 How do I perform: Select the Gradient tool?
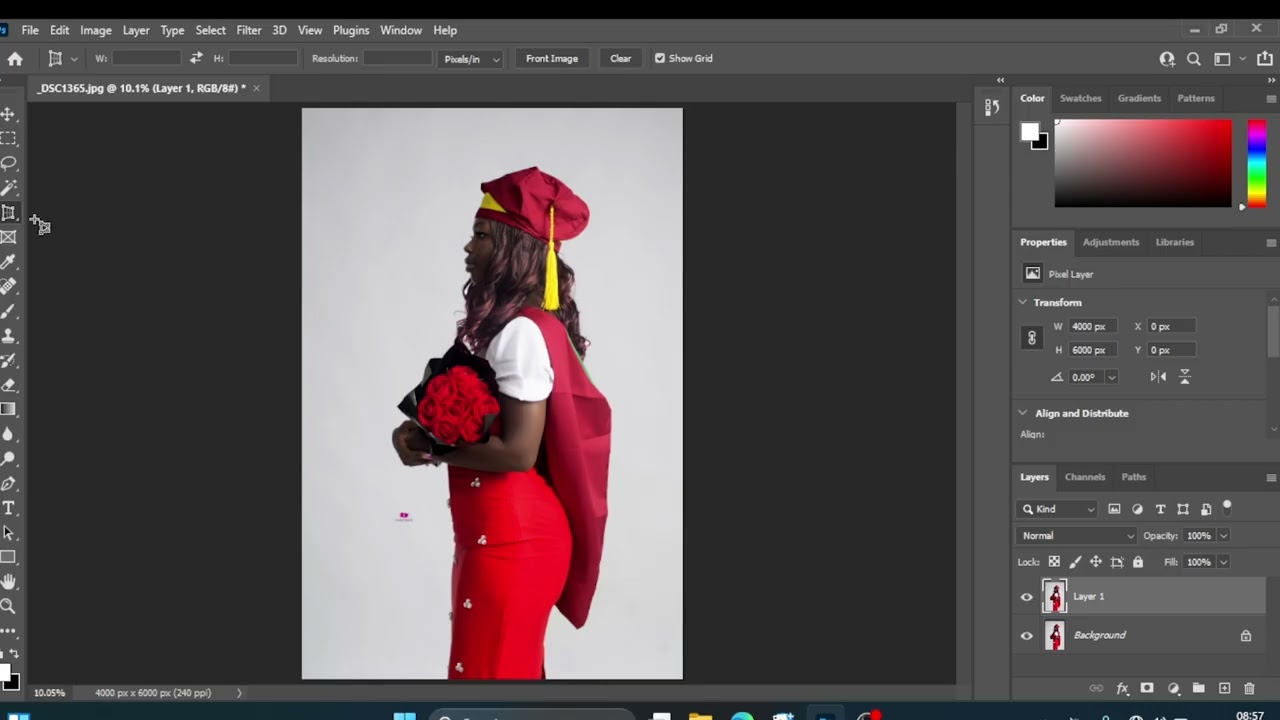click(8, 409)
